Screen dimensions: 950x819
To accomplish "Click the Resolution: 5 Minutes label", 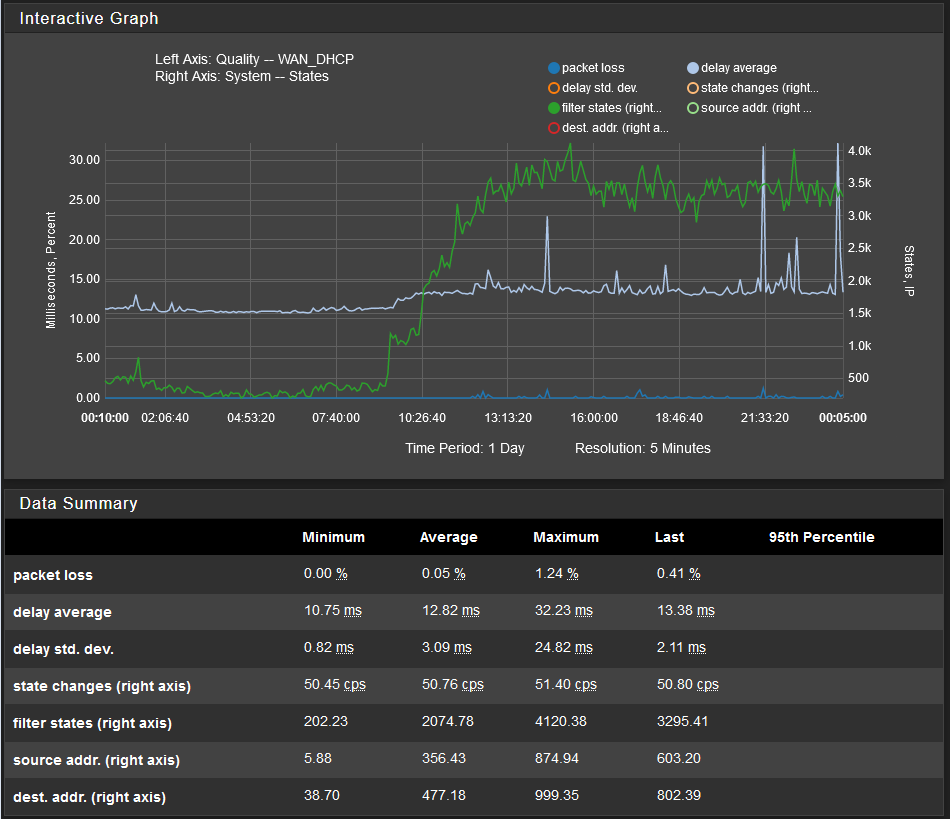I will click(x=643, y=448).
